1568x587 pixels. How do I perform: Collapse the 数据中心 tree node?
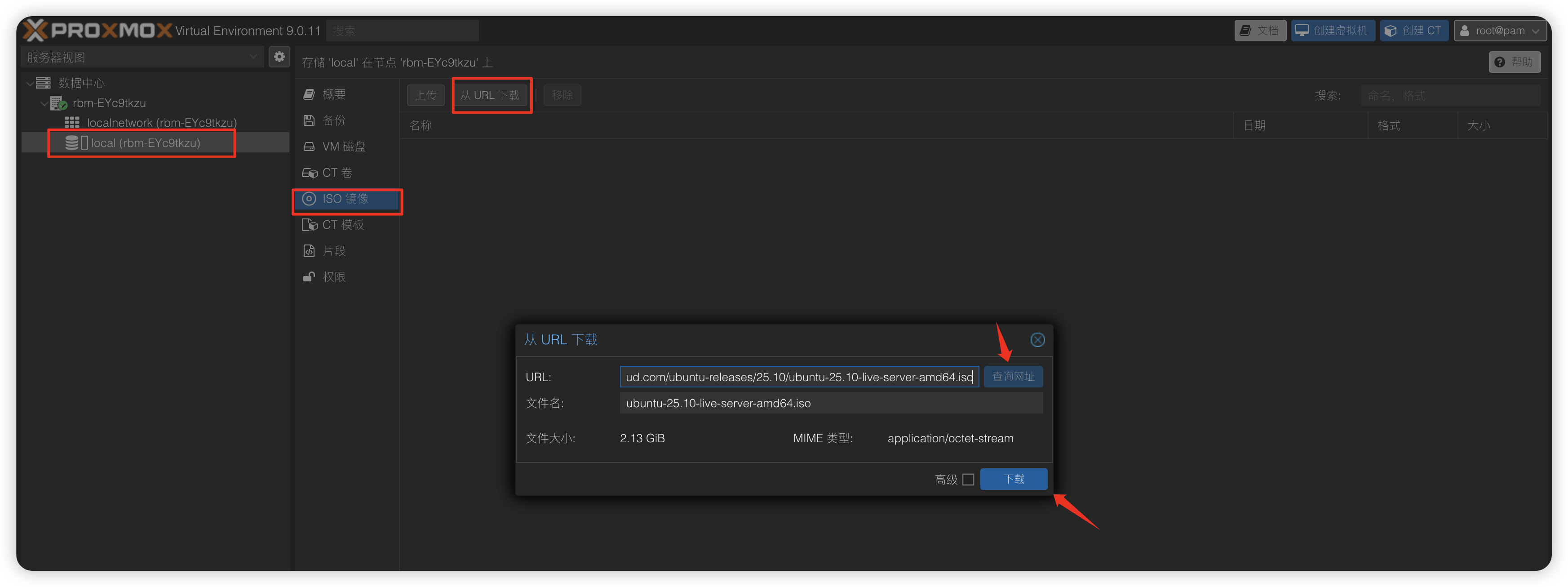point(29,84)
